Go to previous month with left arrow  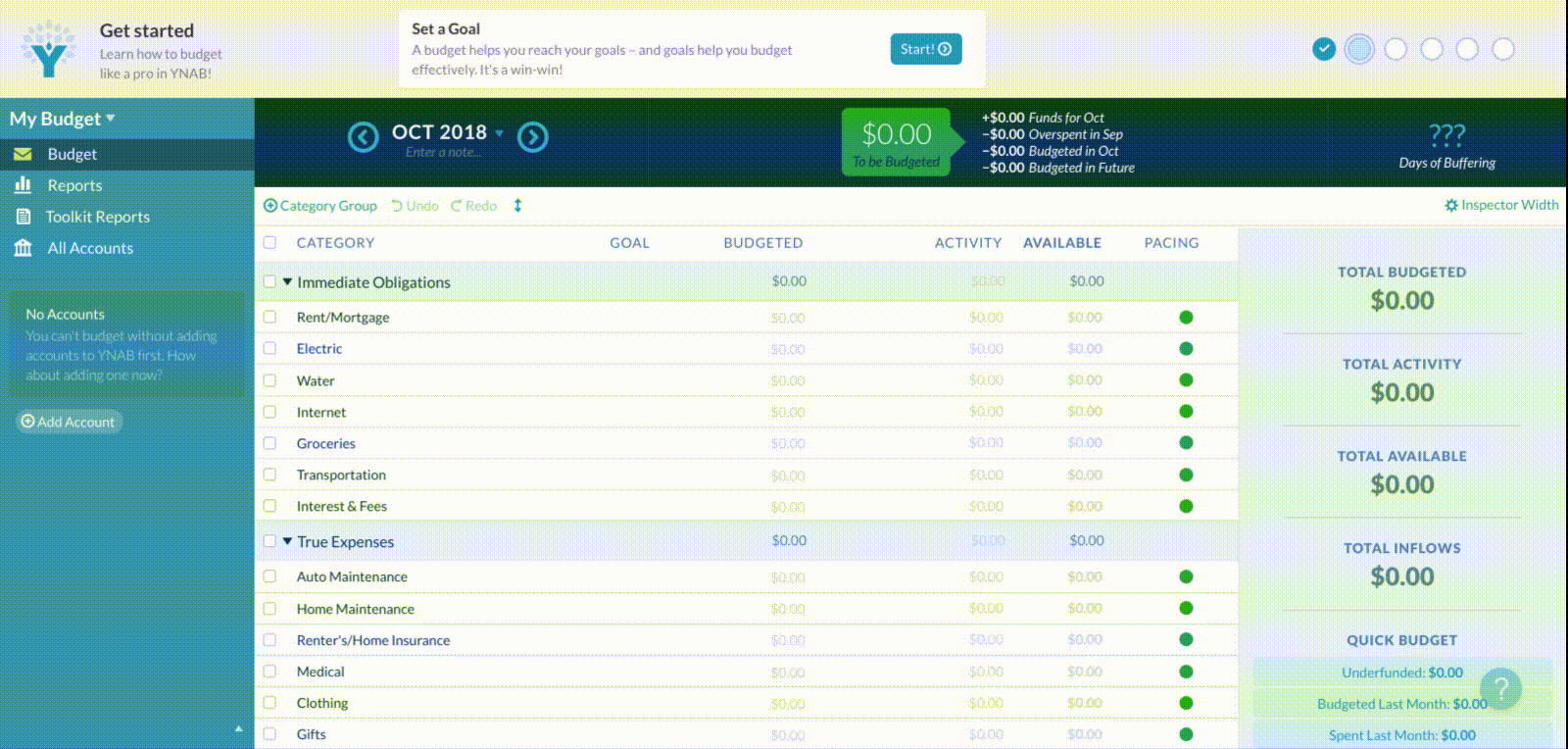pos(364,137)
